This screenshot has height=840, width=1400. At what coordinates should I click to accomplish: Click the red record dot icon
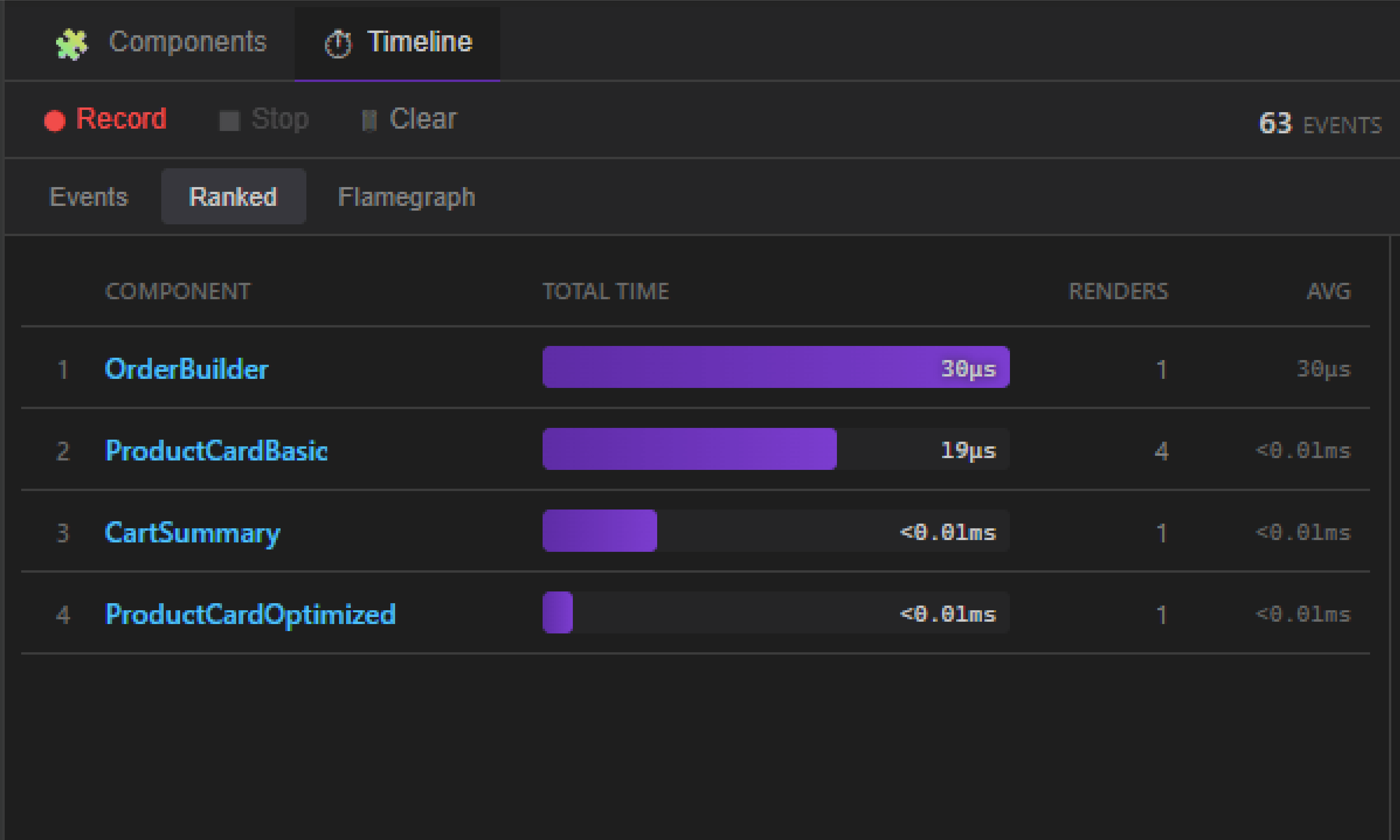click(x=54, y=120)
